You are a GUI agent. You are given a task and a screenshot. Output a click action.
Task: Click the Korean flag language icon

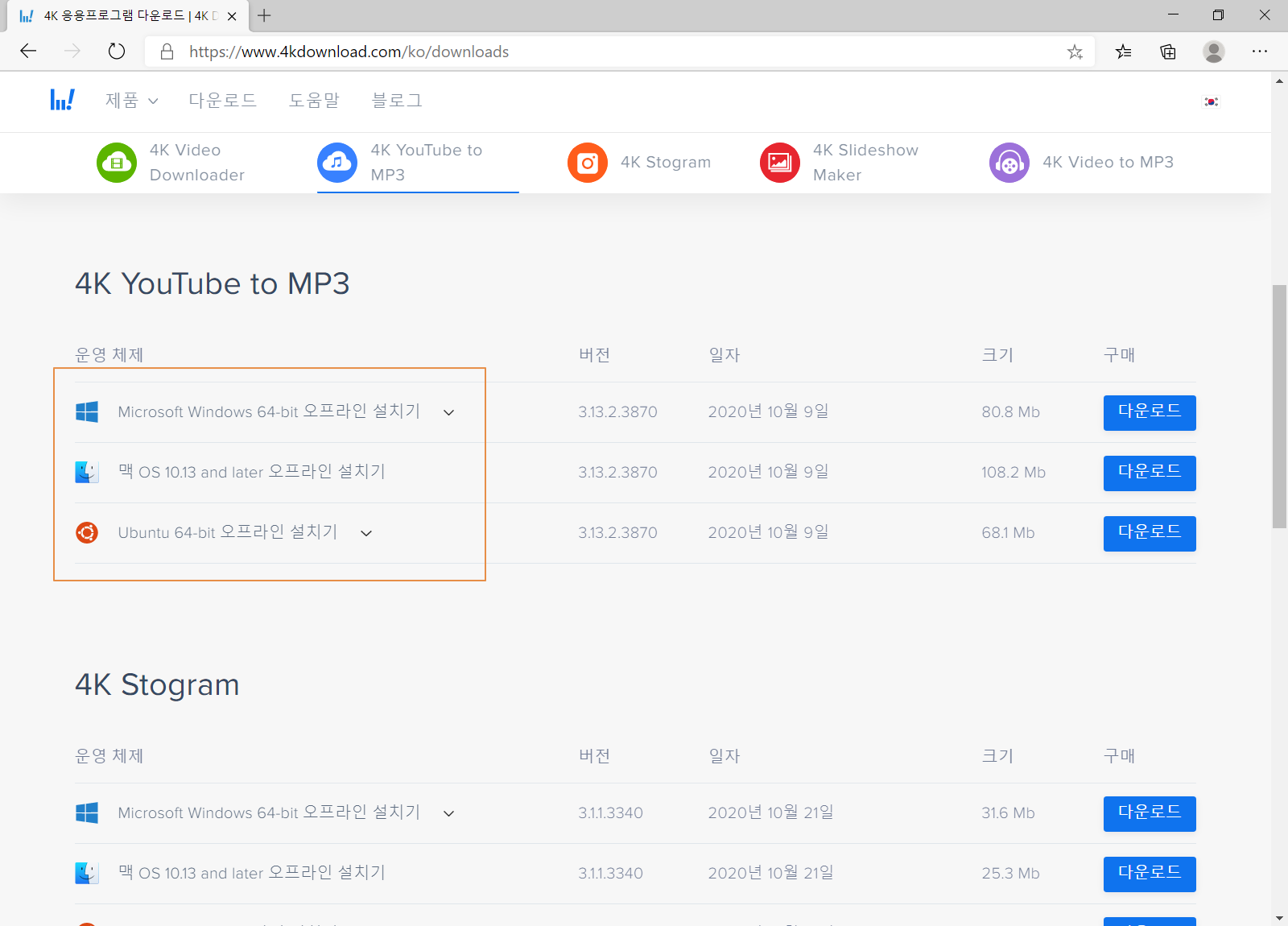pyautogui.click(x=1211, y=101)
